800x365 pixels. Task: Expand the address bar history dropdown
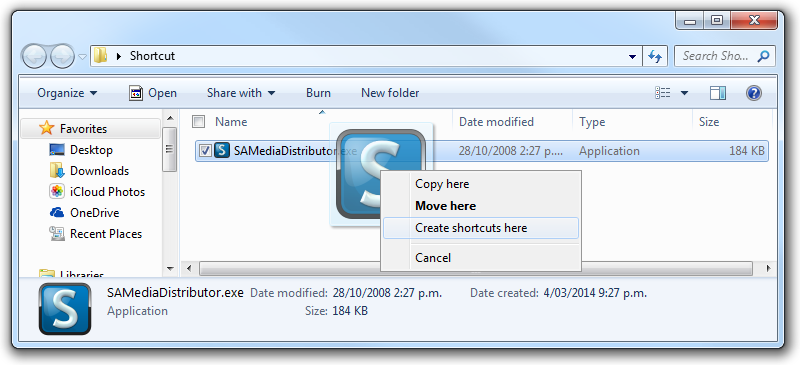632,57
